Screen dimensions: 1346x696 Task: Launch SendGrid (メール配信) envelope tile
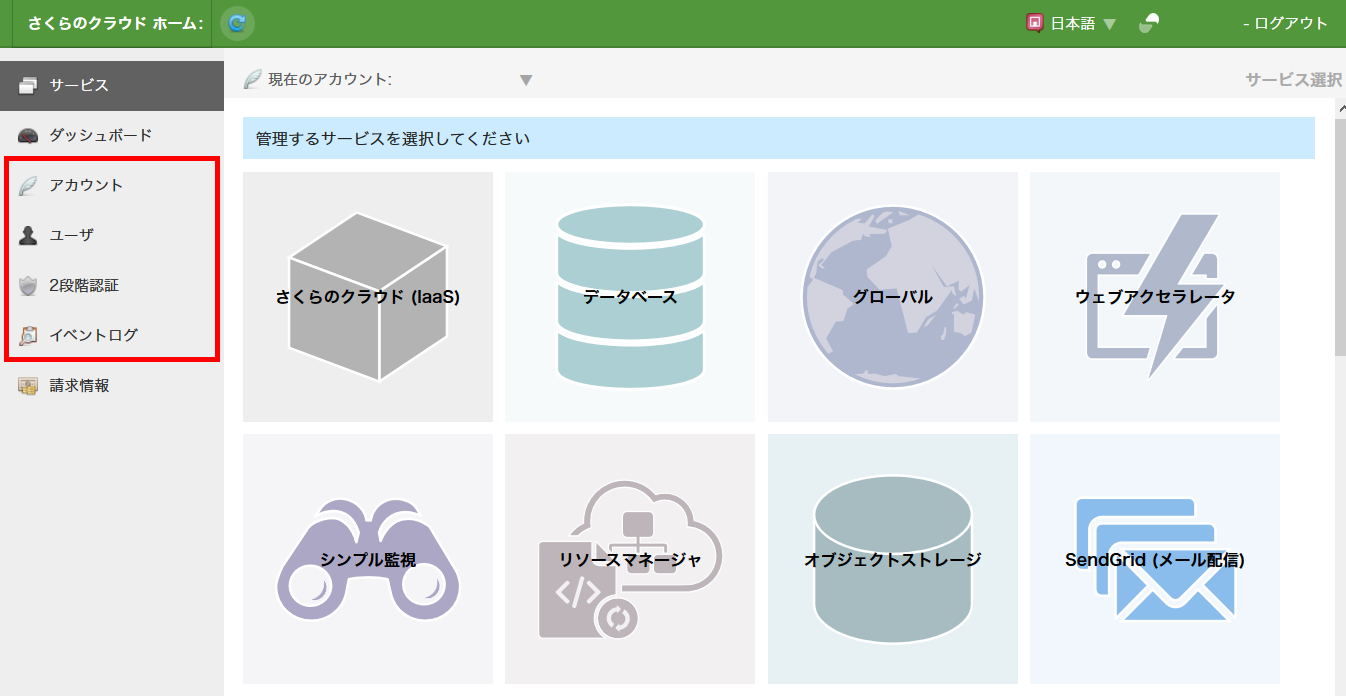pyautogui.click(x=1154, y=559)
